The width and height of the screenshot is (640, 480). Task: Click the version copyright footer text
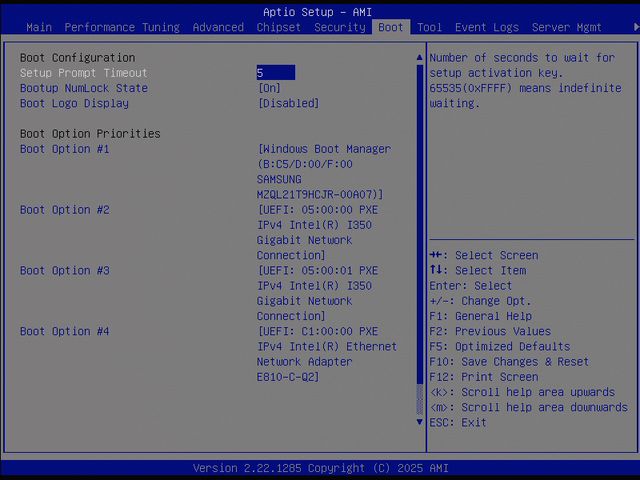tap(320, 468)
